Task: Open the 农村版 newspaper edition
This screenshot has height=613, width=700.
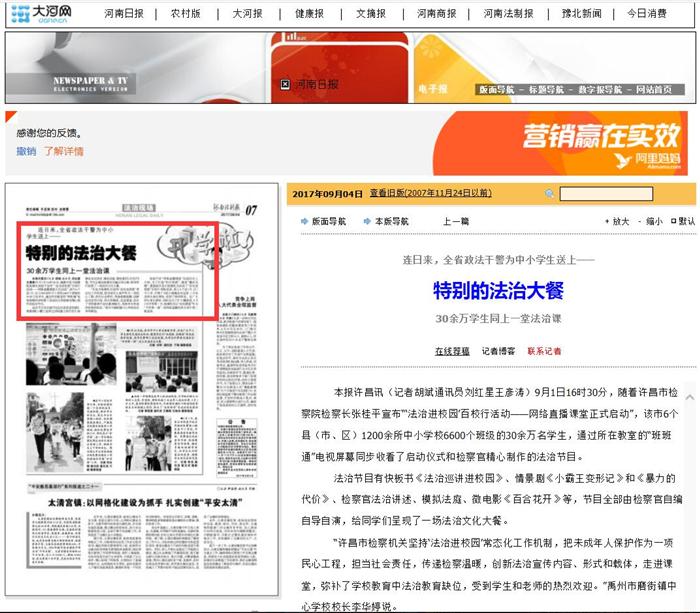Action: click(185, 14)
